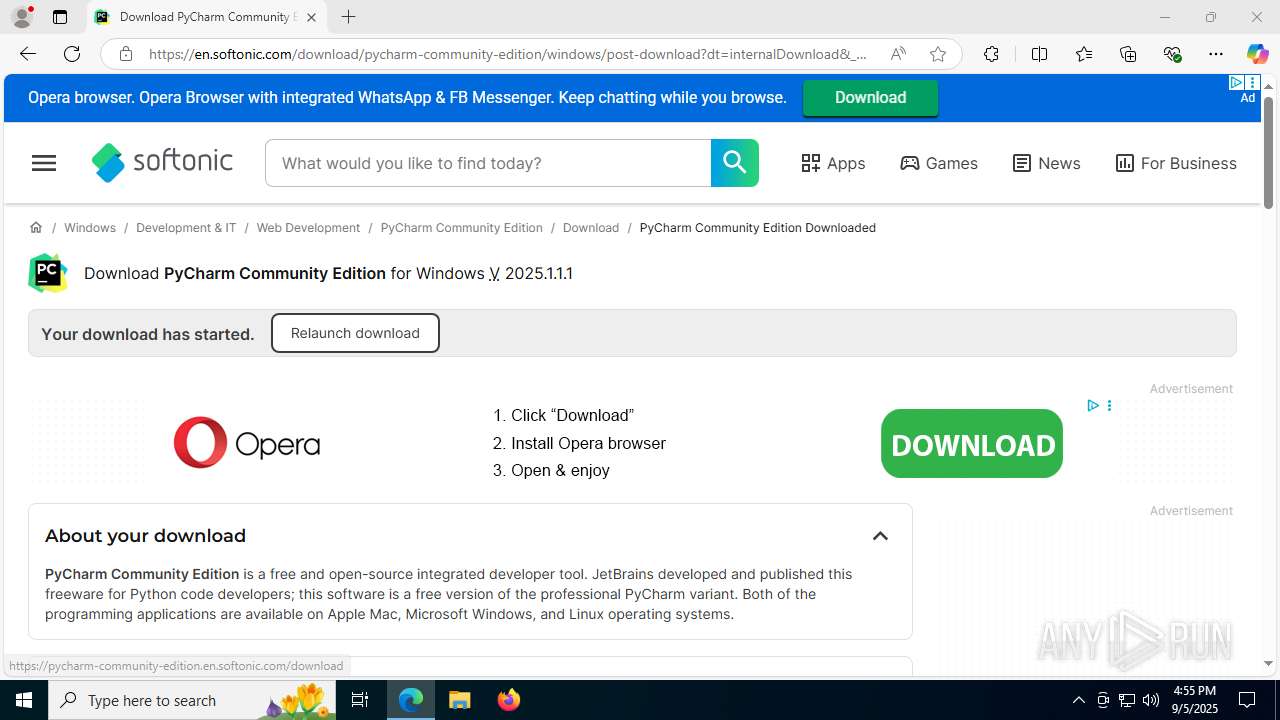Go back to previous page

coord(28,54)
